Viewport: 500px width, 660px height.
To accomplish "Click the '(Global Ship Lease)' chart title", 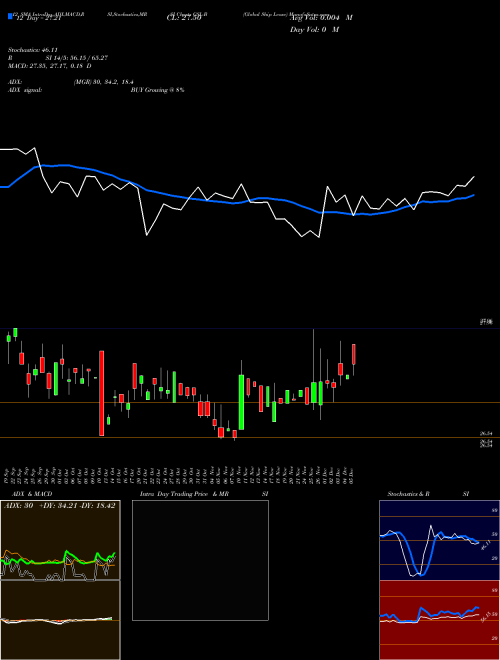I will [265, 14].
